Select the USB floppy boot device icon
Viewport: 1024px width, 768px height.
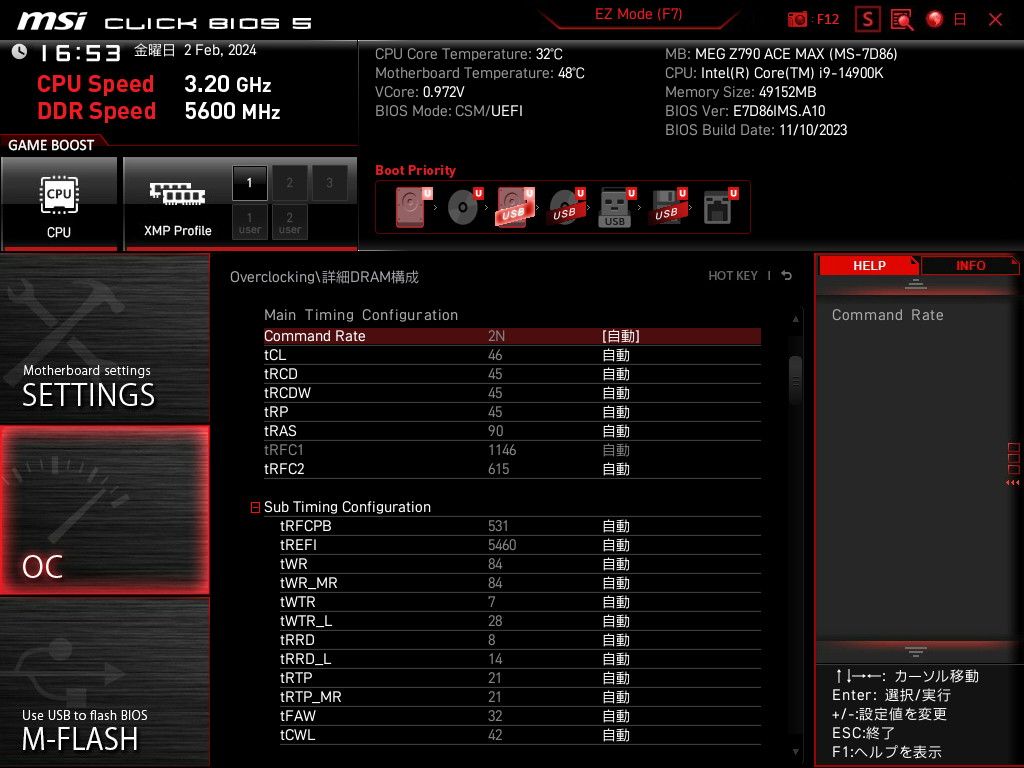click(x=667, y=207)
